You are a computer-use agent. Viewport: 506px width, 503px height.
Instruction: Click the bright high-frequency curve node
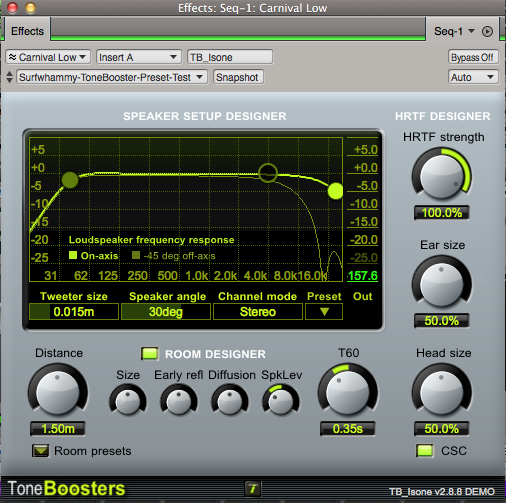click(335, 191)
